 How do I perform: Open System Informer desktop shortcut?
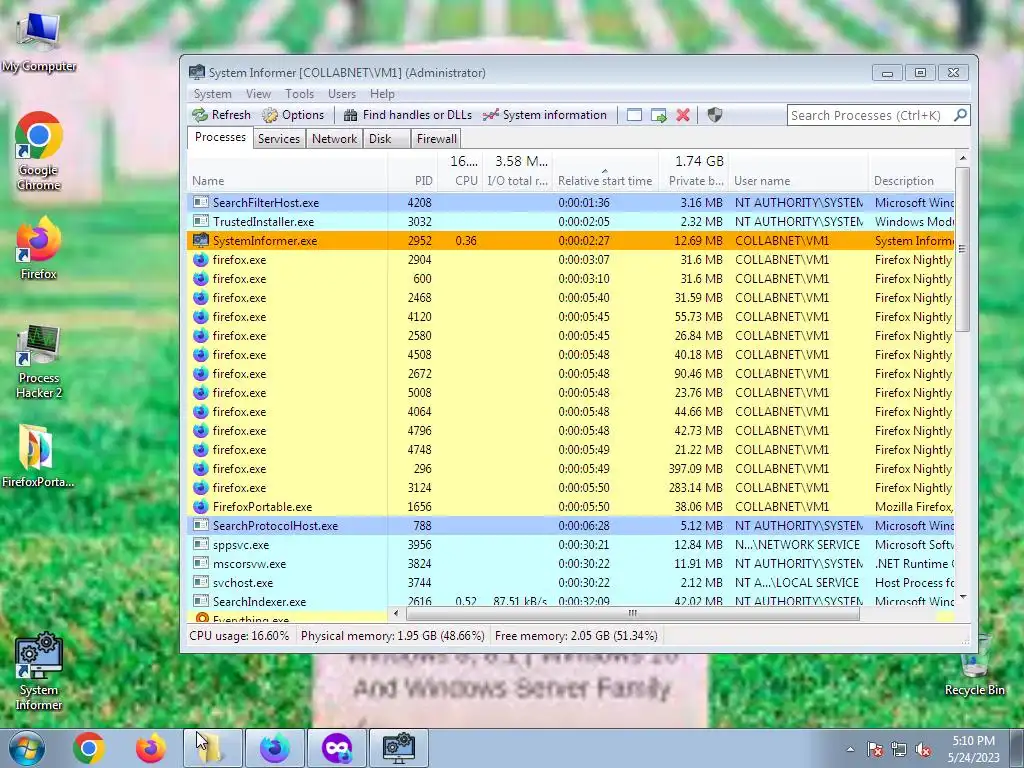(39, 671)
